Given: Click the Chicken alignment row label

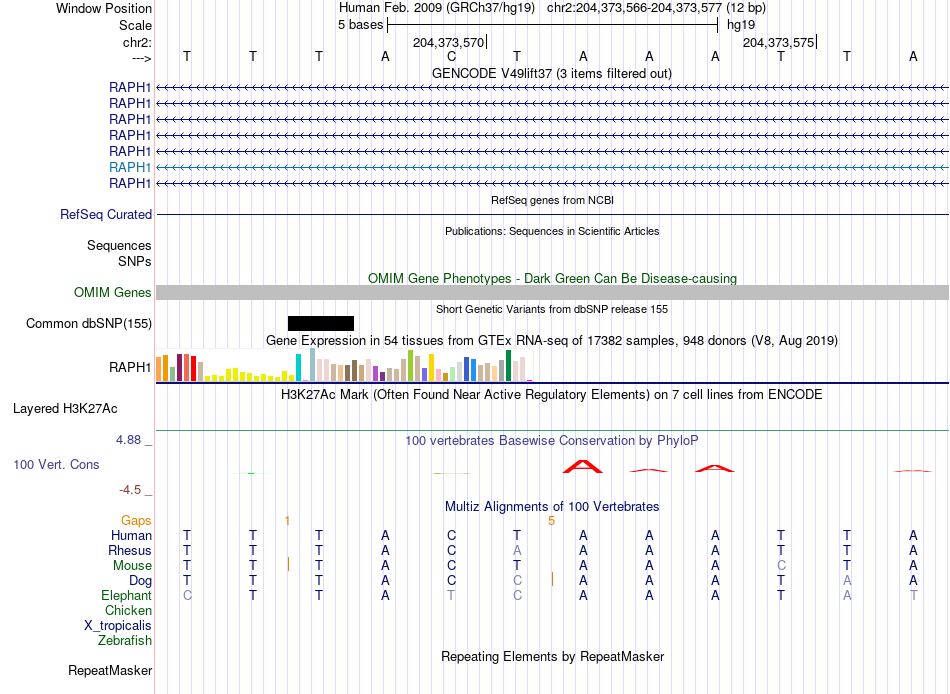Looking at the screenshot, I should coord(128,610).
